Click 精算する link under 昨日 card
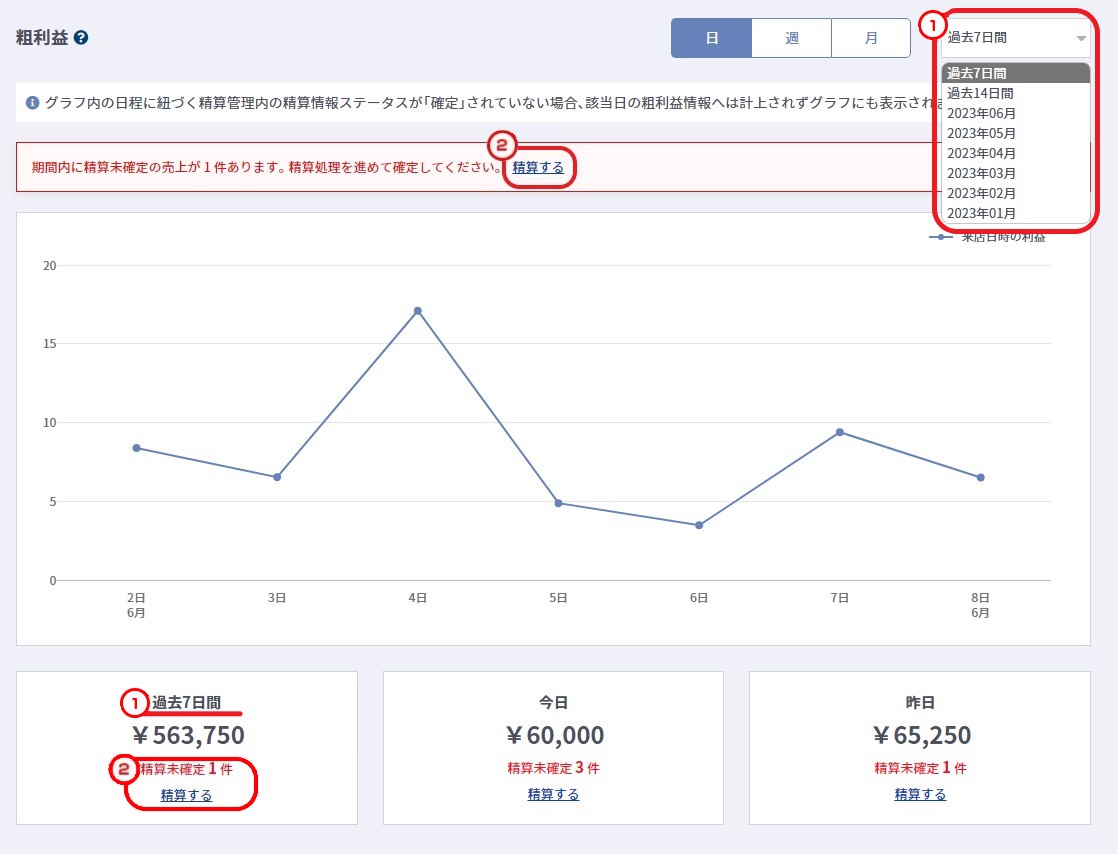The width and height of the screenshot is (1118, 854). click(920, 795)
